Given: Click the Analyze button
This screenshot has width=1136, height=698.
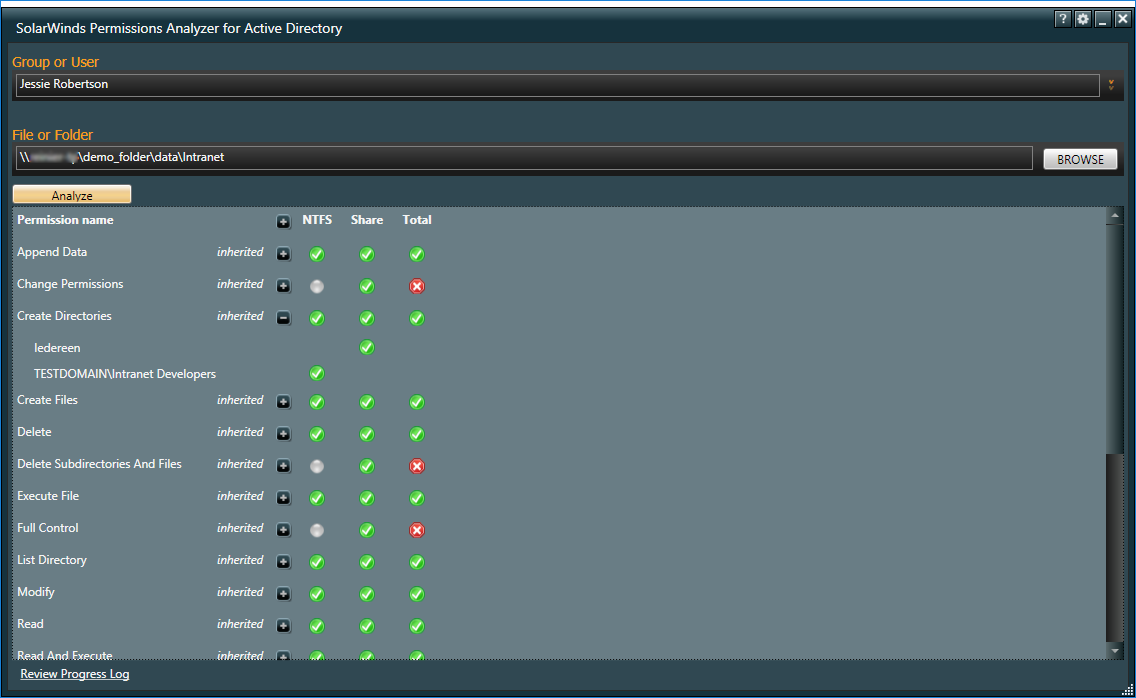Looking at the screenshot, I should tap(72, 195).
